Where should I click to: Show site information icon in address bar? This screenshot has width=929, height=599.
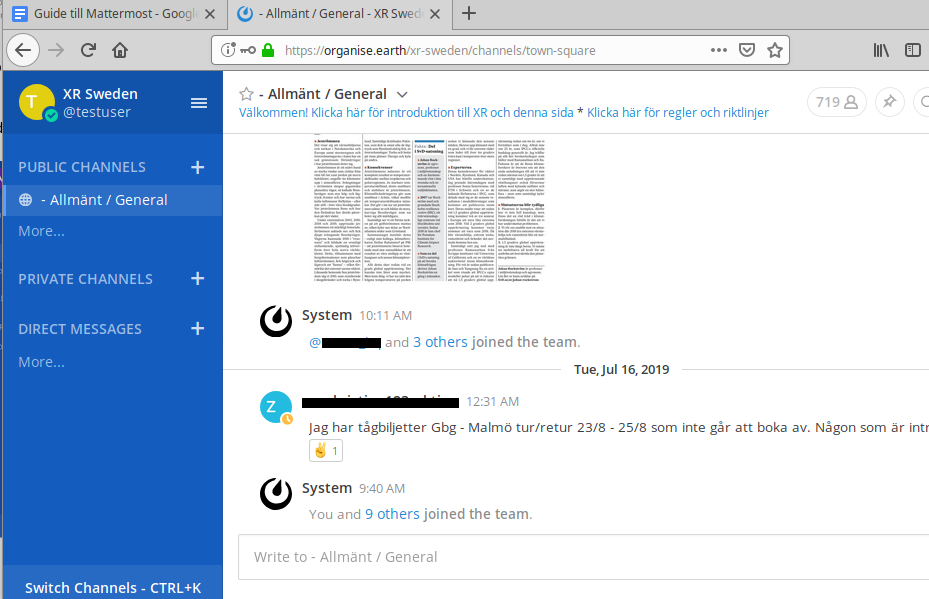point(228,50)
